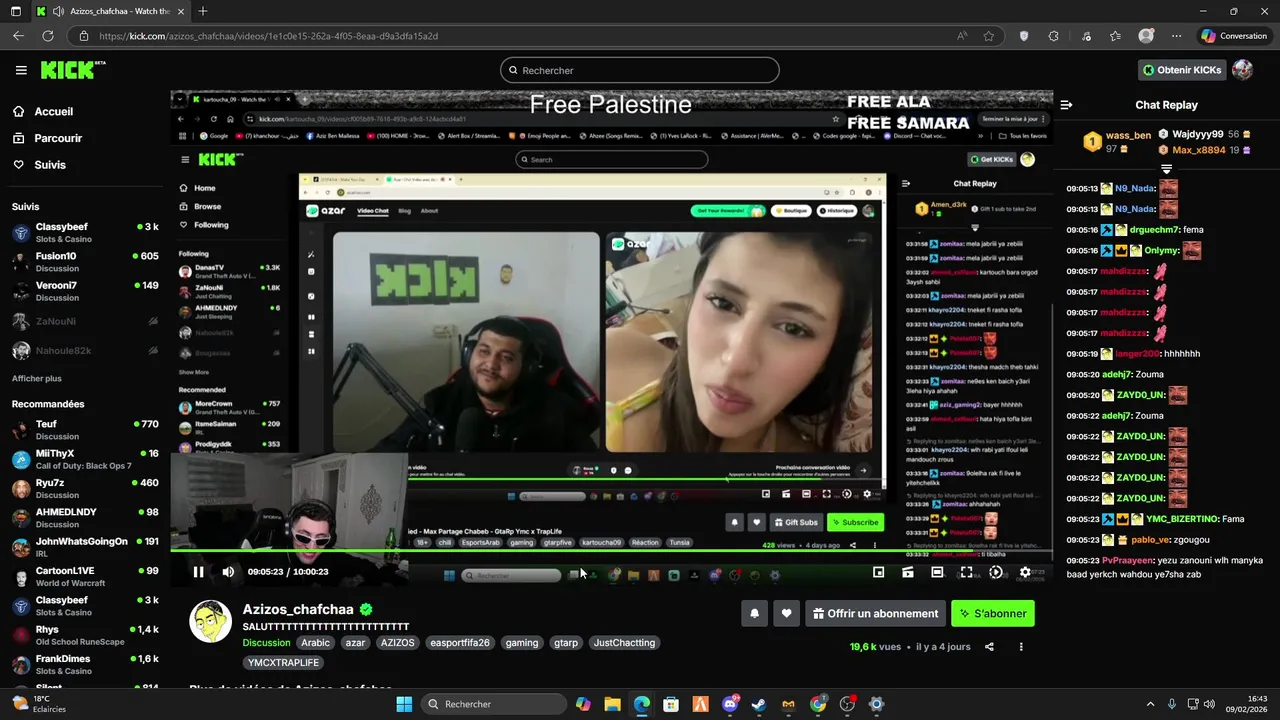Open the browser profile account icon

1146,36
